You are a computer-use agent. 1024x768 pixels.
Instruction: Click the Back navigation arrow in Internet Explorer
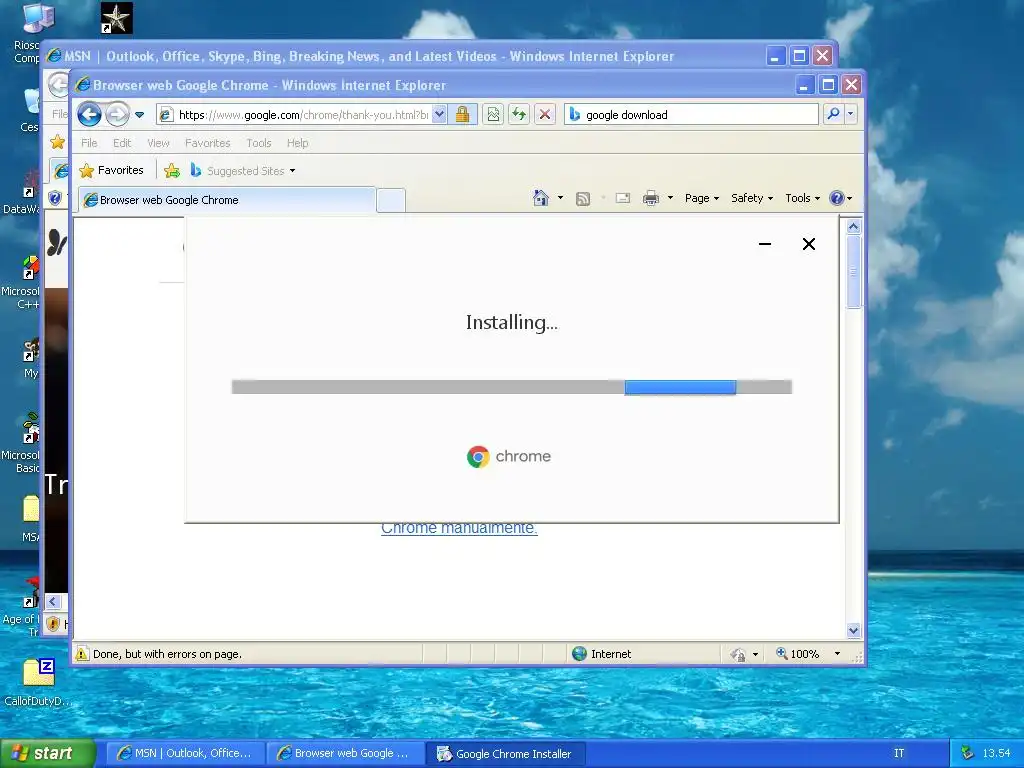[x=89, y=115]
